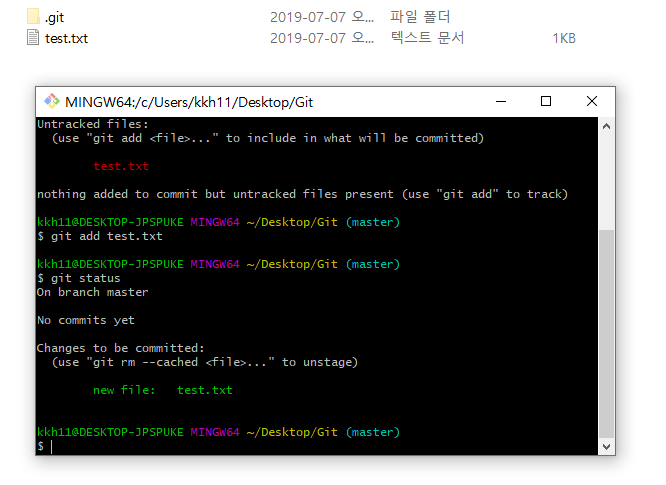Image resolution: width=666 pixels, height=485 pixels.
Task: Close the MINGW64 terminal window
Action: pyautogui.click(x=592, y=102)
